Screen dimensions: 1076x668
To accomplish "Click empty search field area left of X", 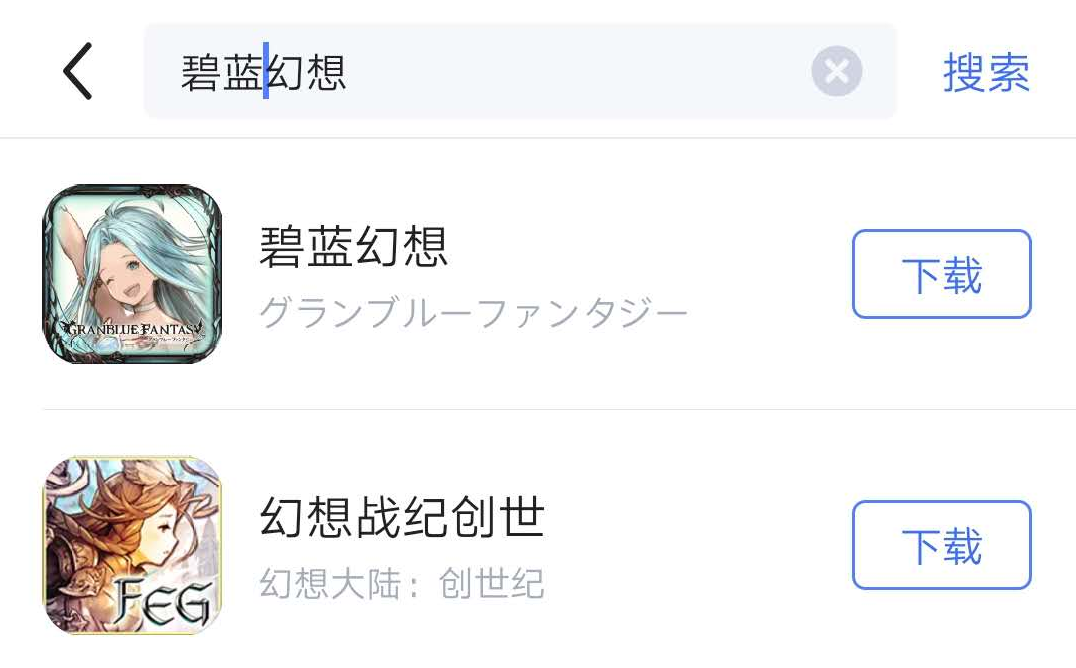I will 576,71.
